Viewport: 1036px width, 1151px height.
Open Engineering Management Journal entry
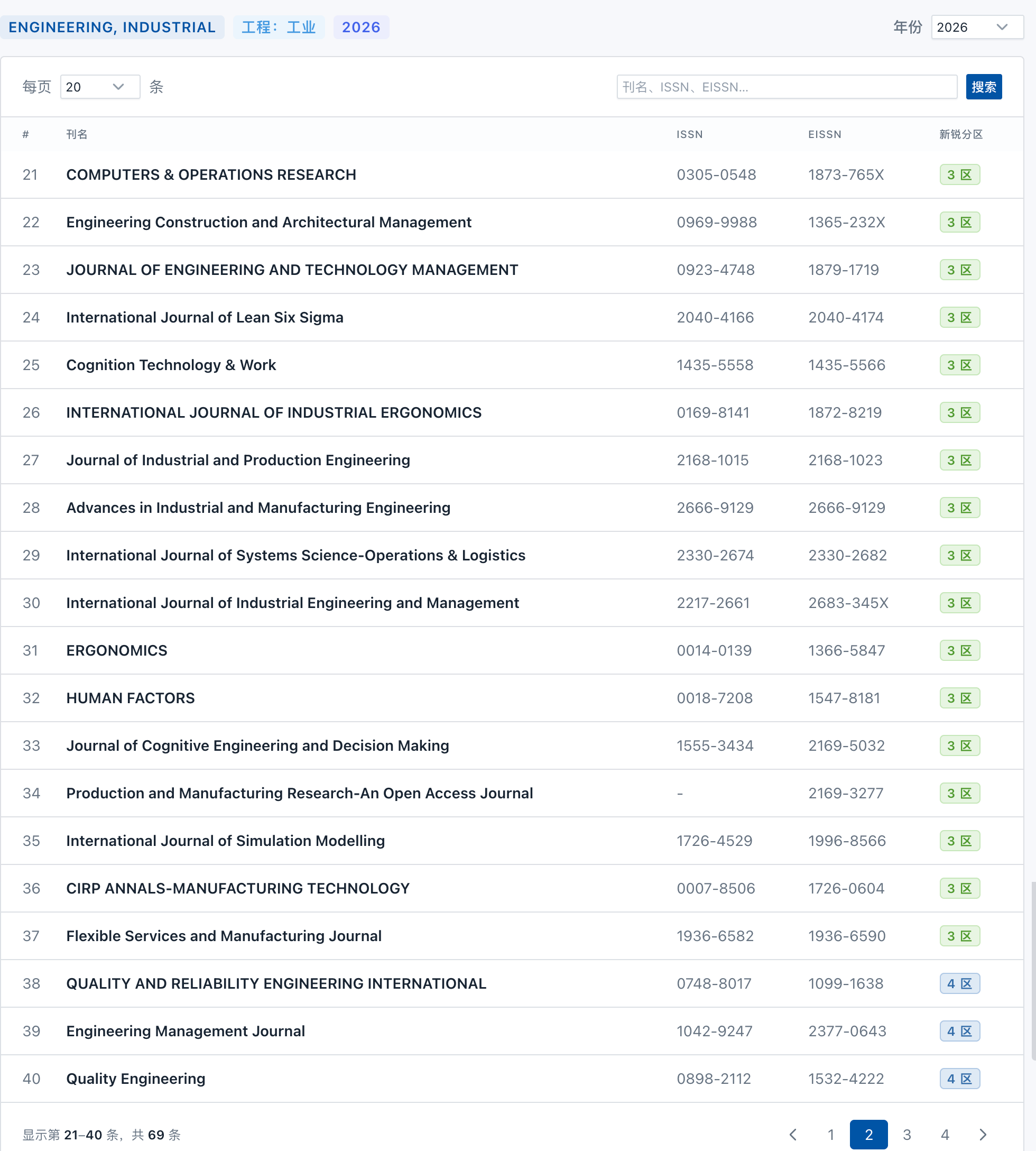point(186,1032)
